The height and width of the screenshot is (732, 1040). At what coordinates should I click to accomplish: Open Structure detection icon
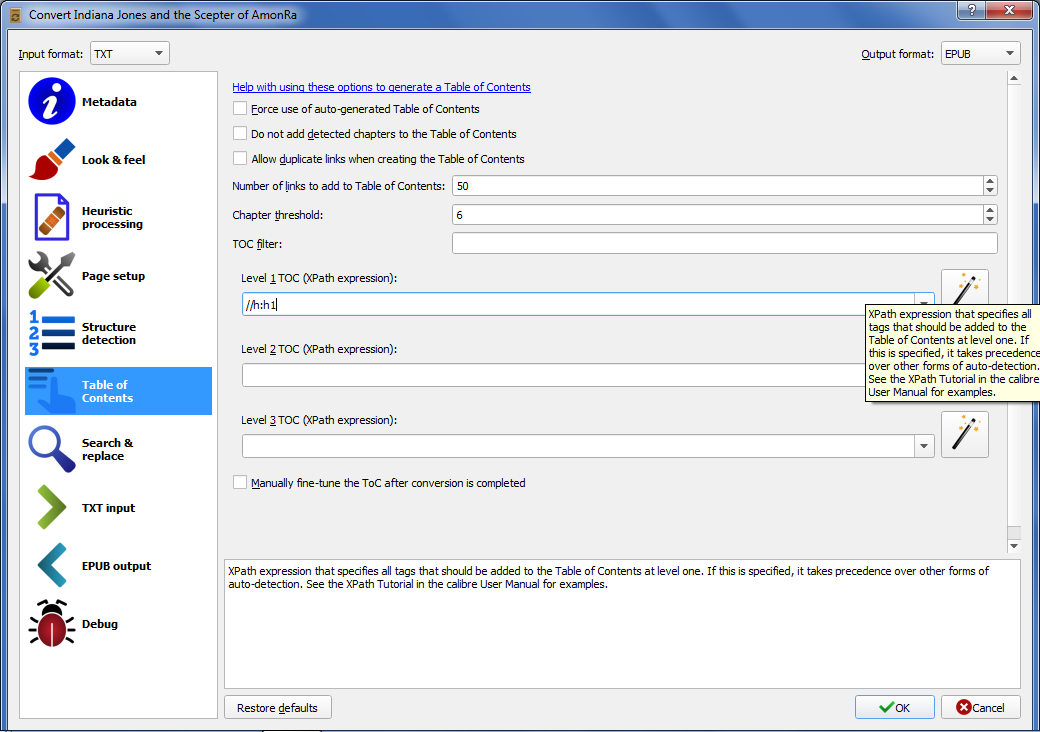52,333
